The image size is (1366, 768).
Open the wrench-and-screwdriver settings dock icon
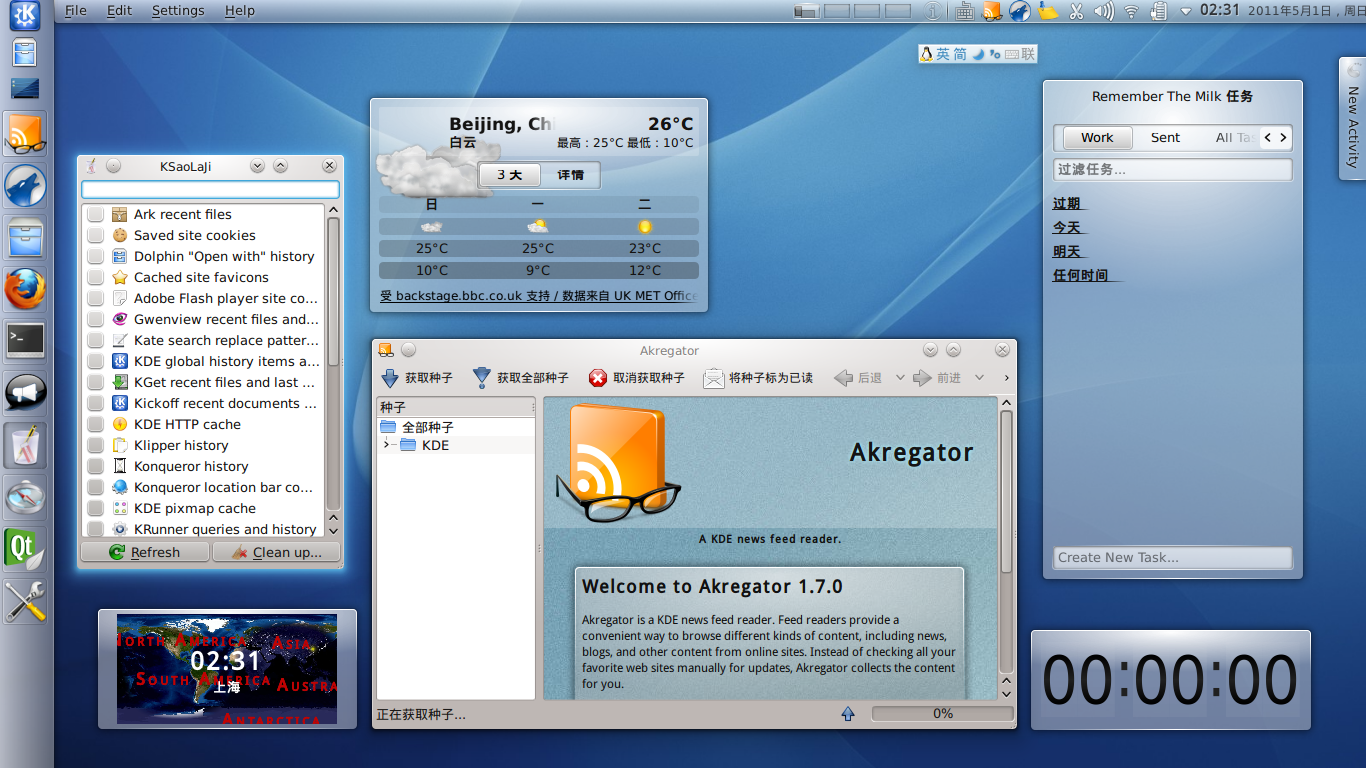coord(25,601)
